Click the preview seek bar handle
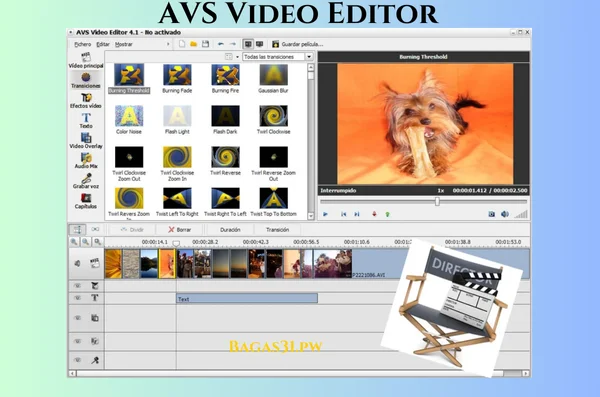This screenshot has height=397, width=600. (437, 201)
